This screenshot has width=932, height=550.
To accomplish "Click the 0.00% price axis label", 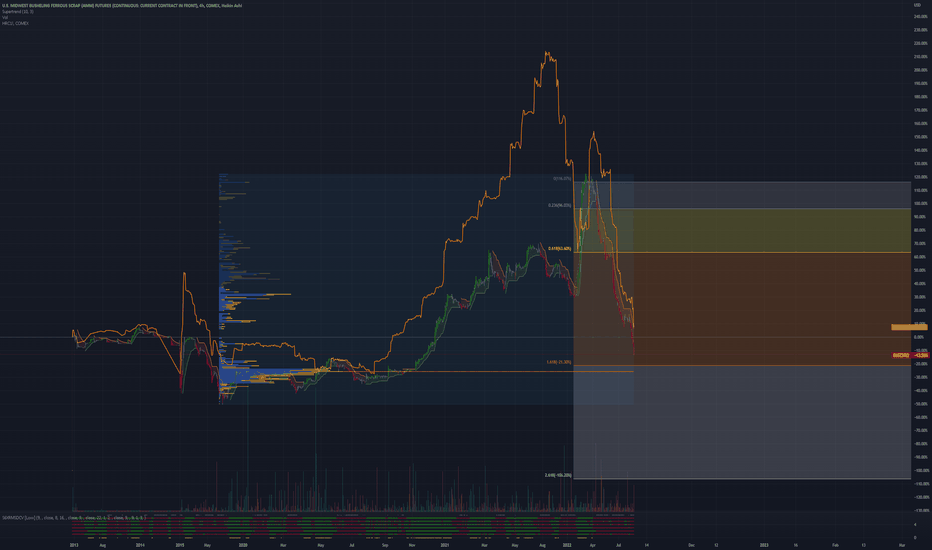I will [x=919, y=337].
